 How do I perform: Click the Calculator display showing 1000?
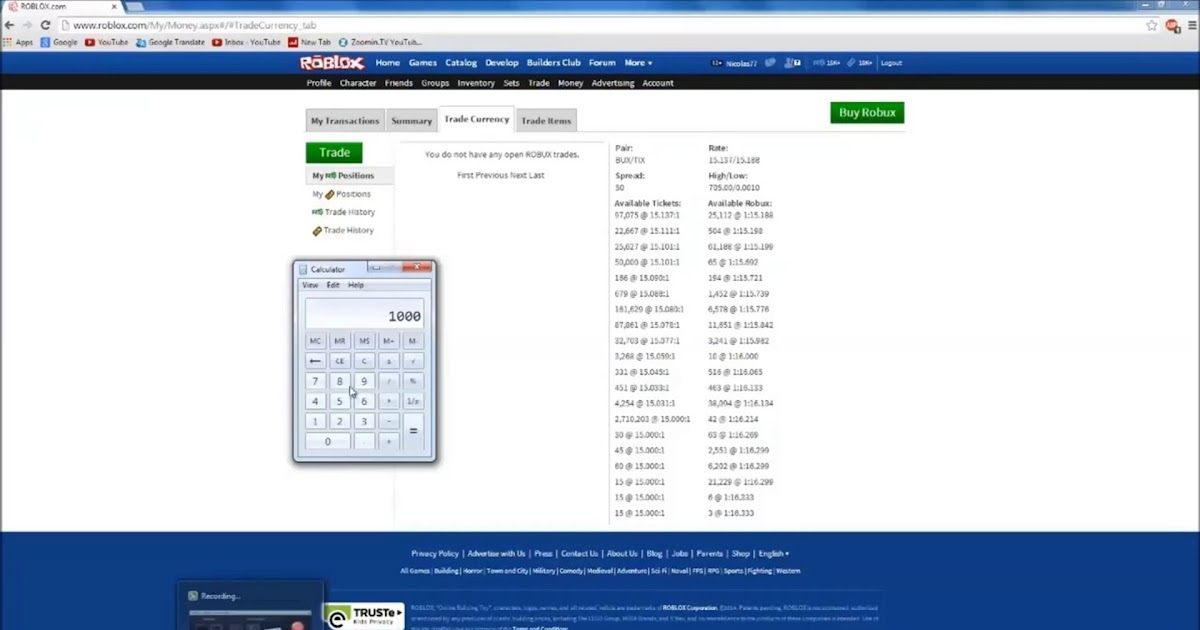click(364, 313)
